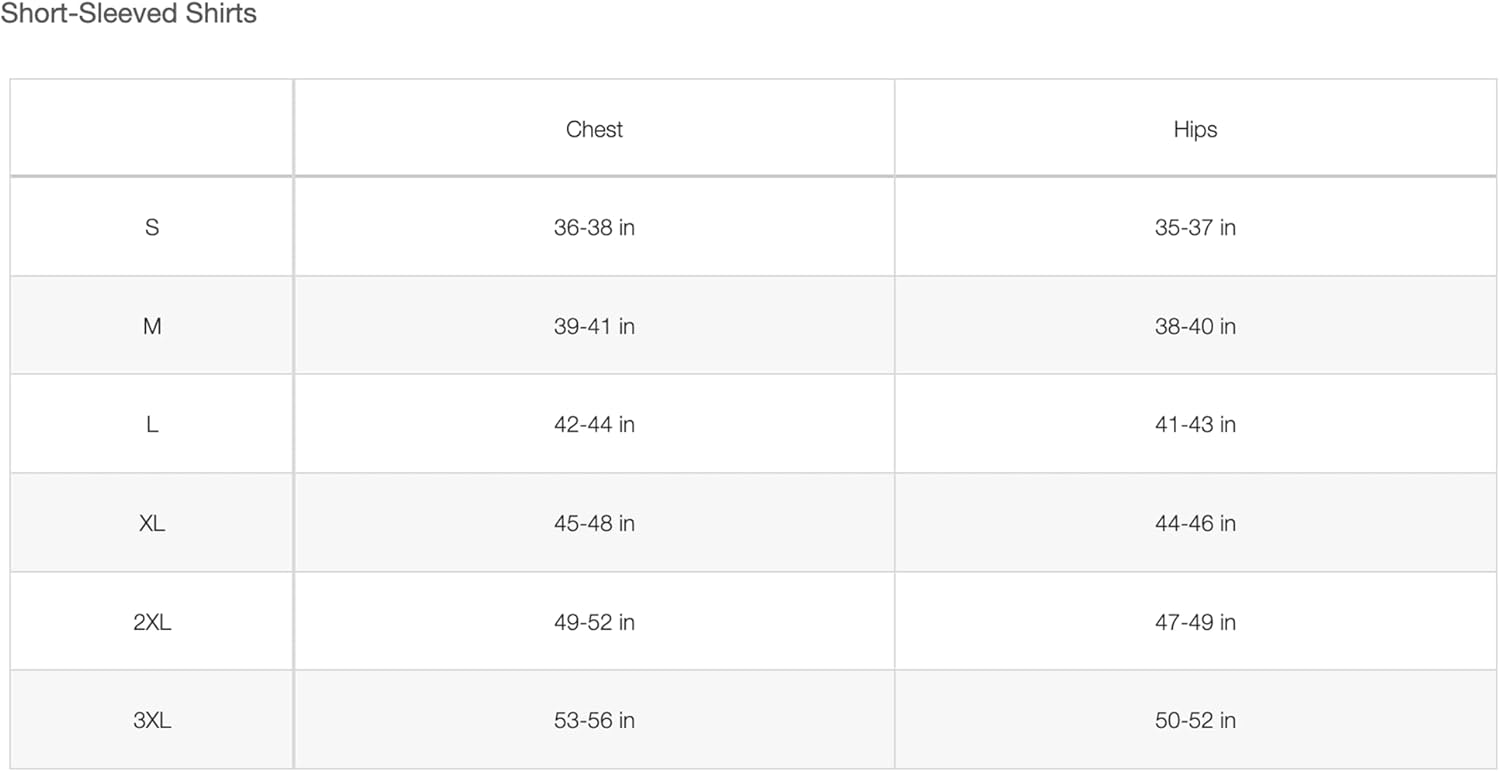Click hips measurement 44-46 in
Screen dimensions: 1500x772
tap(1195, 523)
